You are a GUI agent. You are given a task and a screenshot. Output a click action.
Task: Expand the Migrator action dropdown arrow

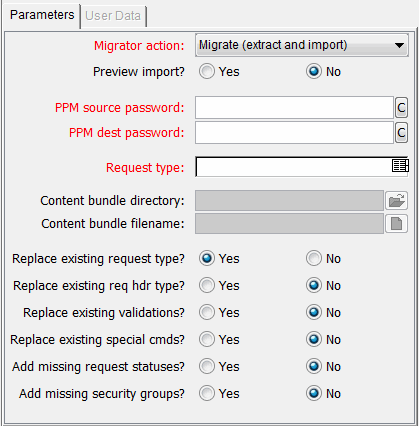(399, 45)
